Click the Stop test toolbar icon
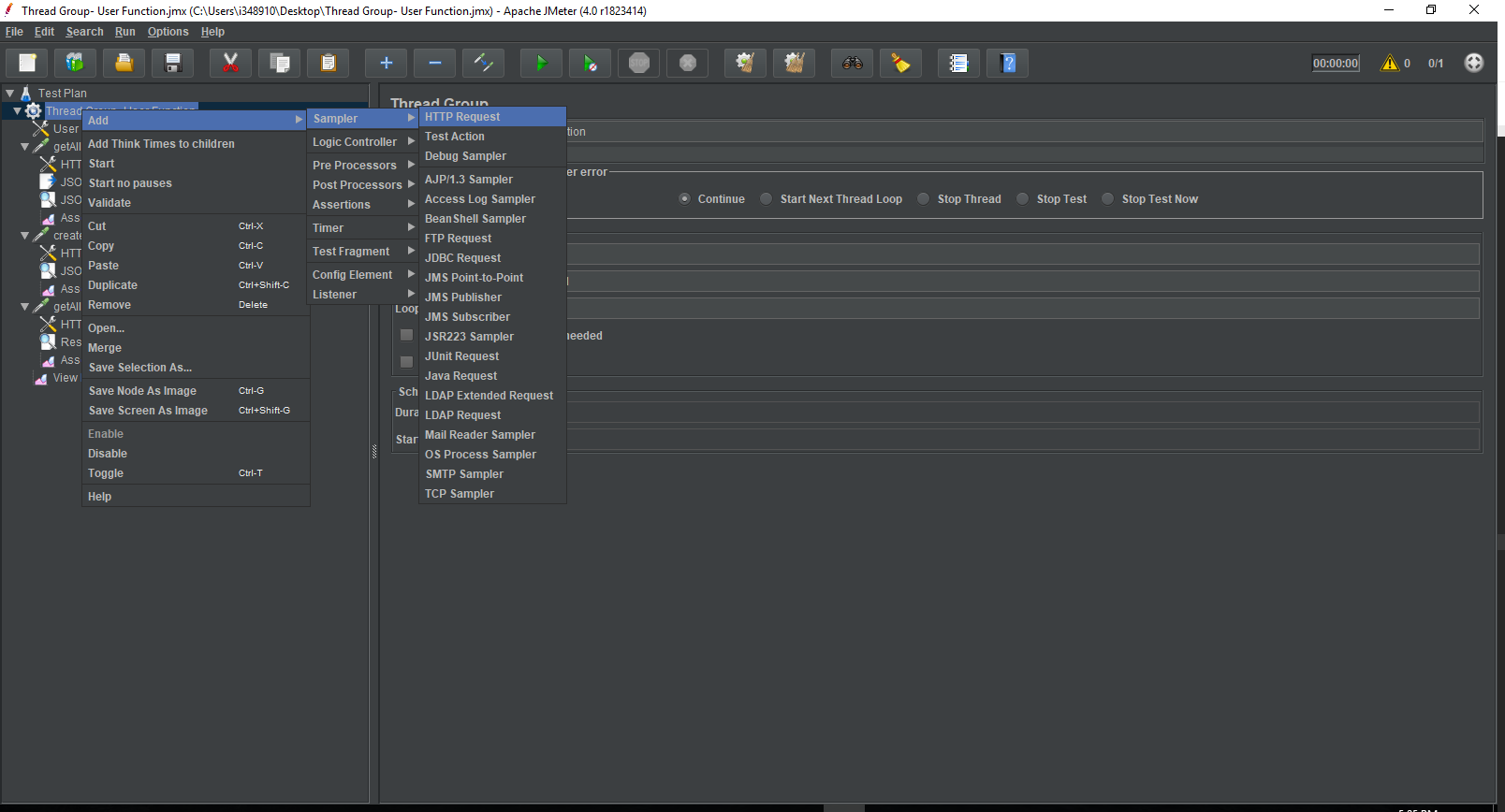1505x812 pixels. coord(638,63)
